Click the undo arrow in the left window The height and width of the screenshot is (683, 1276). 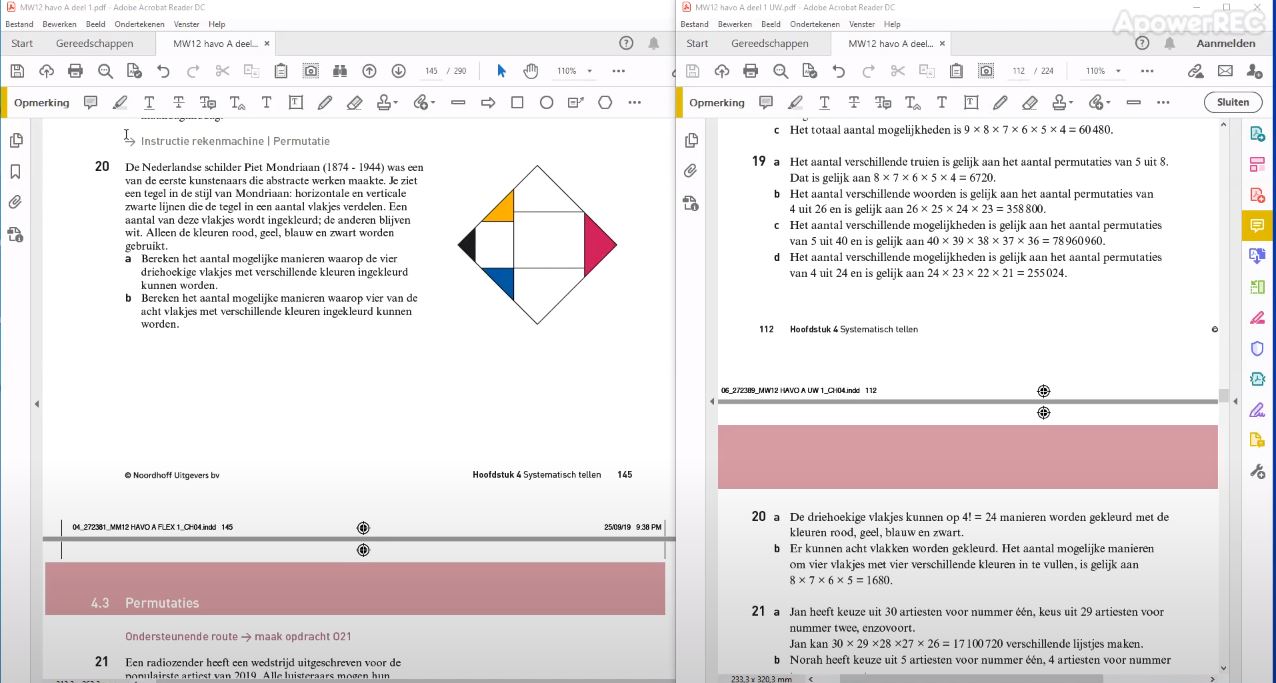tap(163, 71)
